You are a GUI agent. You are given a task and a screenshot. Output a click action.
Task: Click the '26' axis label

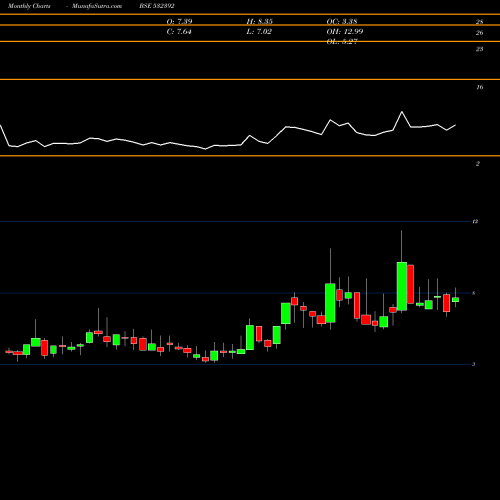pyautogui.click(x=479, y=33)
